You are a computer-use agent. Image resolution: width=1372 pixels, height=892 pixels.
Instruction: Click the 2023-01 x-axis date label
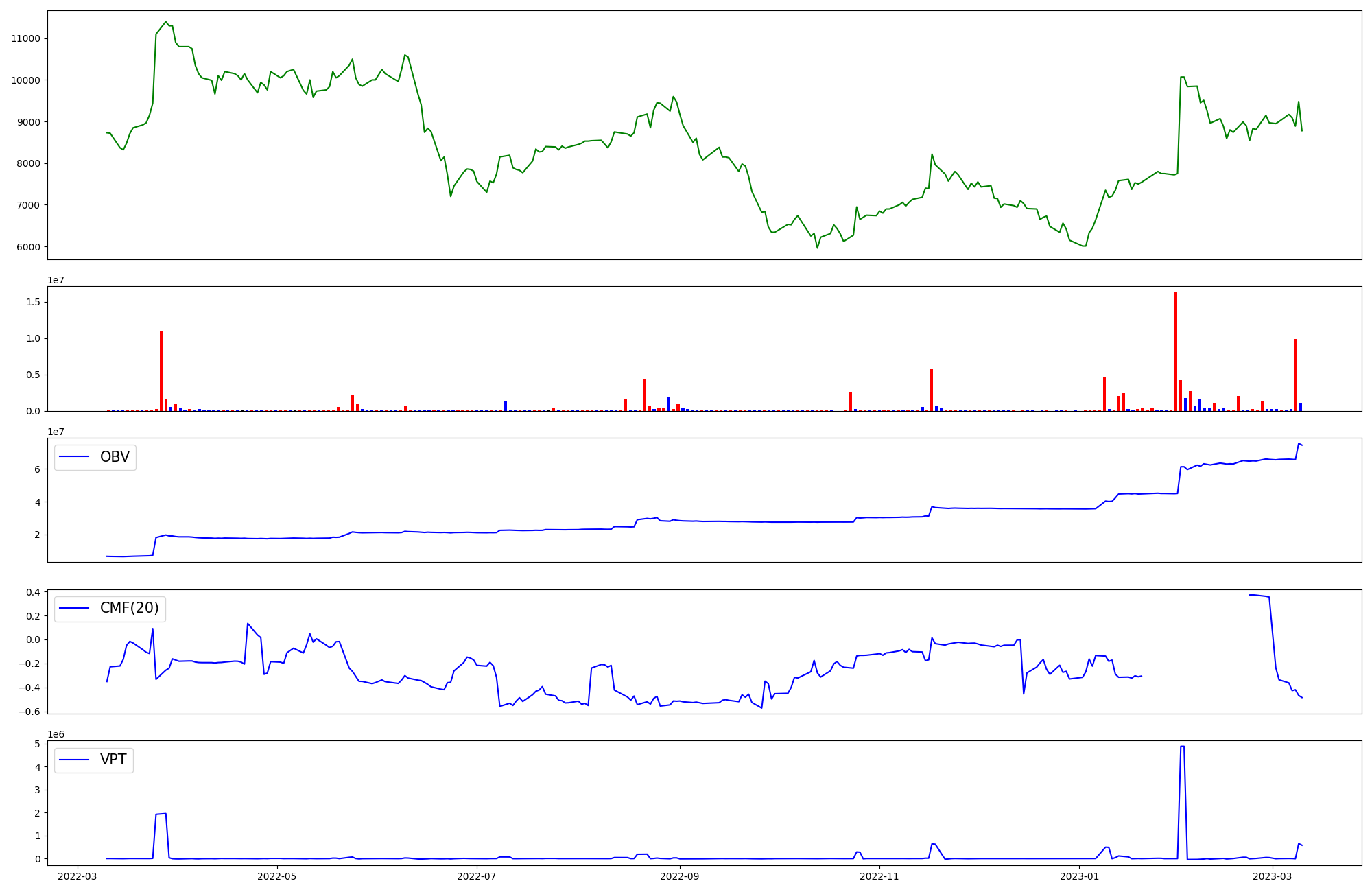[1080, 876]
